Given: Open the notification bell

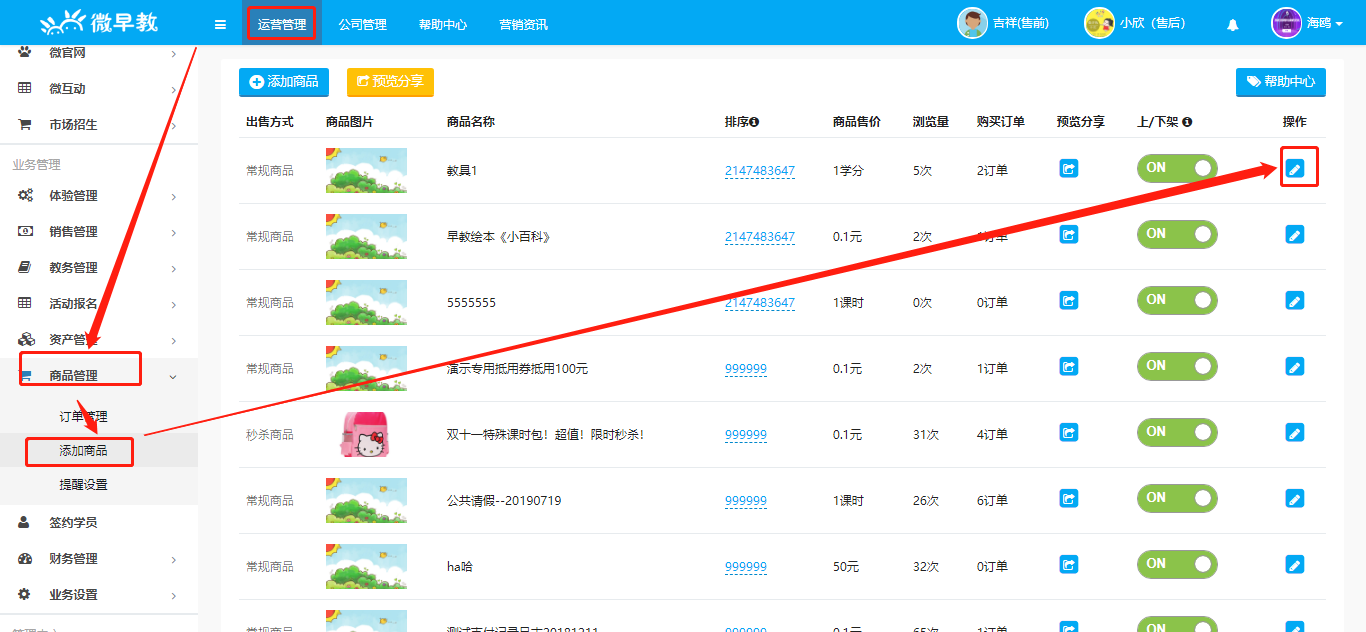Looking at the screenshot, I should [1233, 24].
